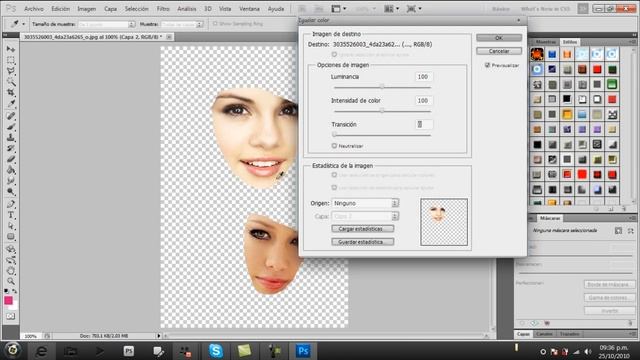Select the Path Selection tool
The height and width of the screenshot is (360, 640).
pos(11,226)
